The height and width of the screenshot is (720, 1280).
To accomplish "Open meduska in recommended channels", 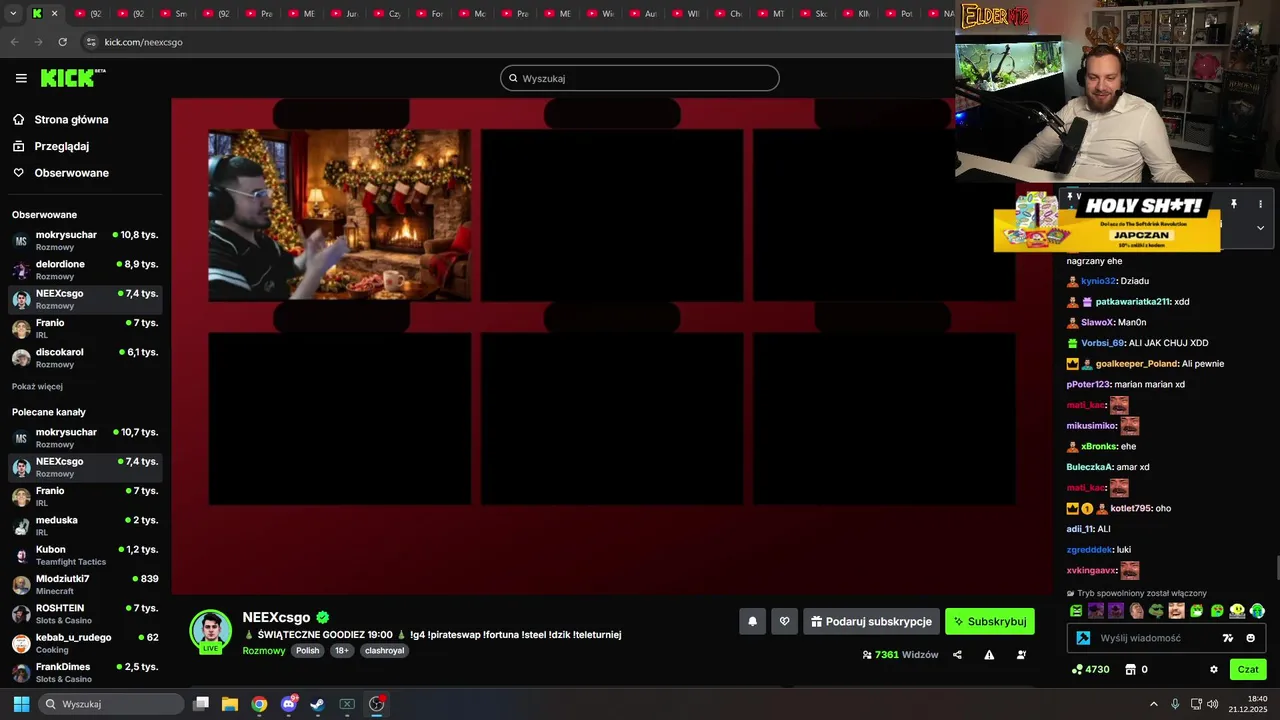I will (85, 525).
